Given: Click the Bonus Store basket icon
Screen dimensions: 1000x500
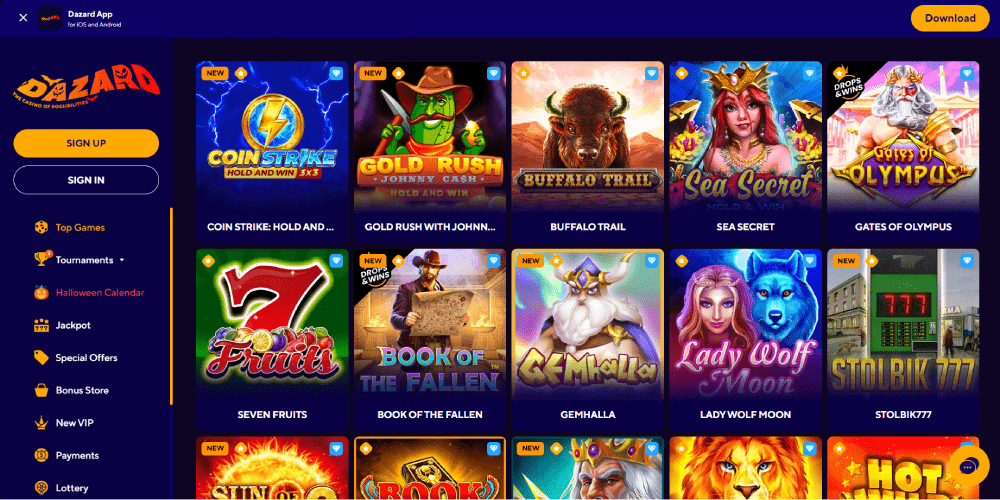Looking at the screenshot, I should coord(41,390).
